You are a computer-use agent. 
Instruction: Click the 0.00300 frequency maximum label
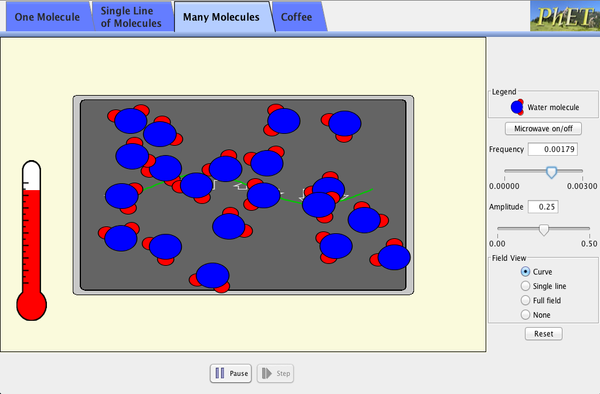pos(582,186)
